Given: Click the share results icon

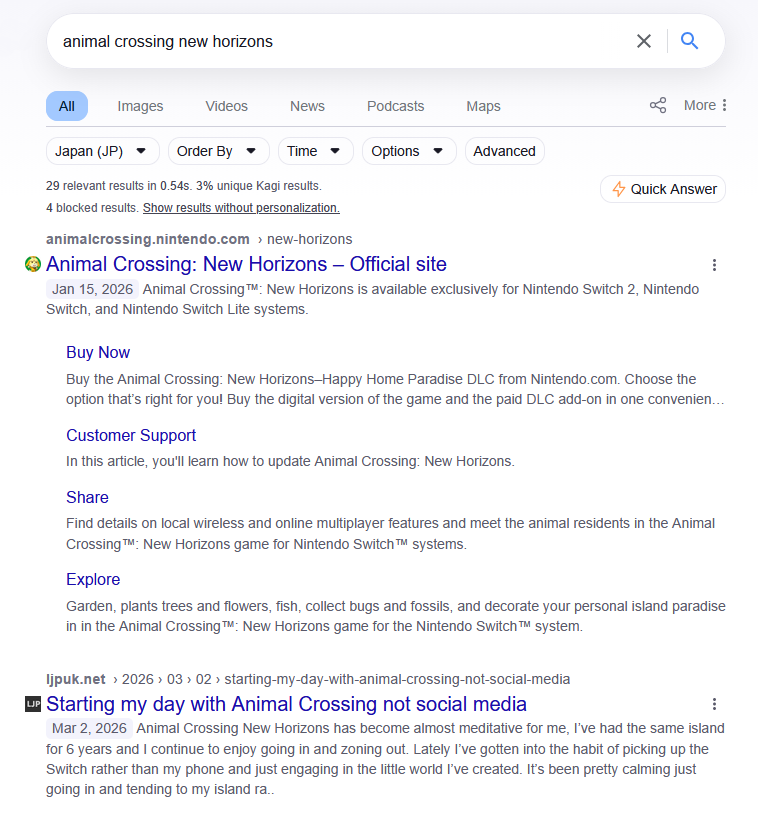Looking at the screenshot, I should (658, 105).
